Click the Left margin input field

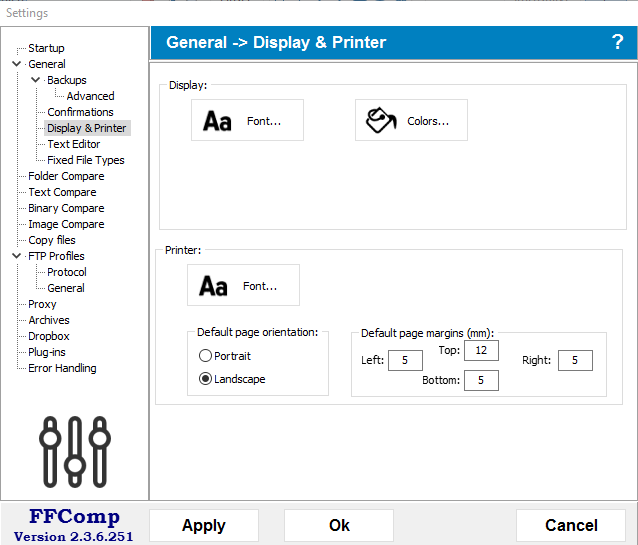click(x=405, y=360)
